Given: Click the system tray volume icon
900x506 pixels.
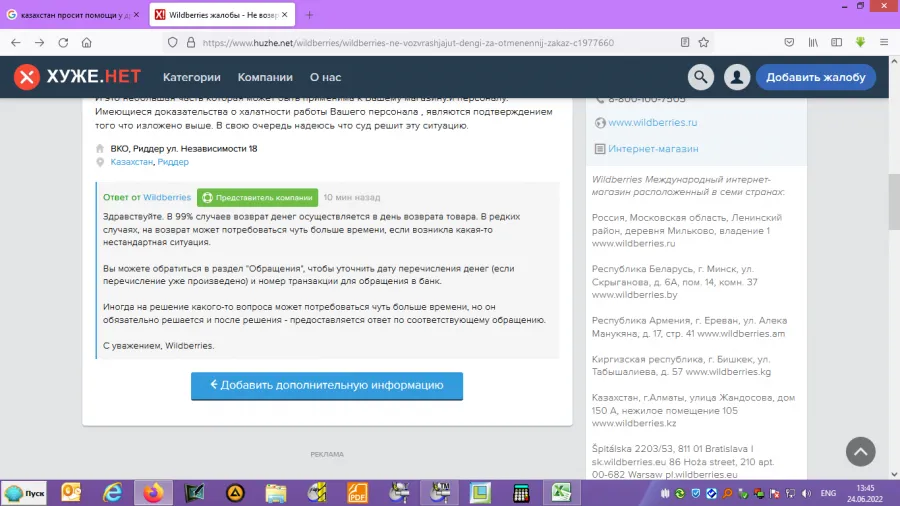Looking at the screenshot, I should [806, 493].
